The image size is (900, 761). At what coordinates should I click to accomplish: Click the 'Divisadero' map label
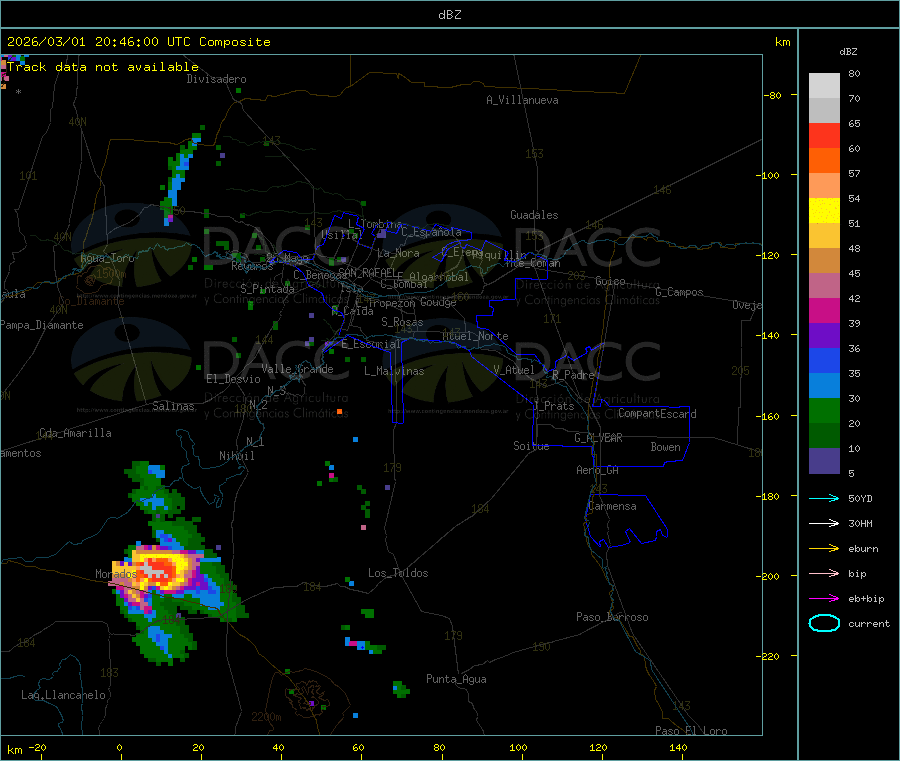pos(216,79)
